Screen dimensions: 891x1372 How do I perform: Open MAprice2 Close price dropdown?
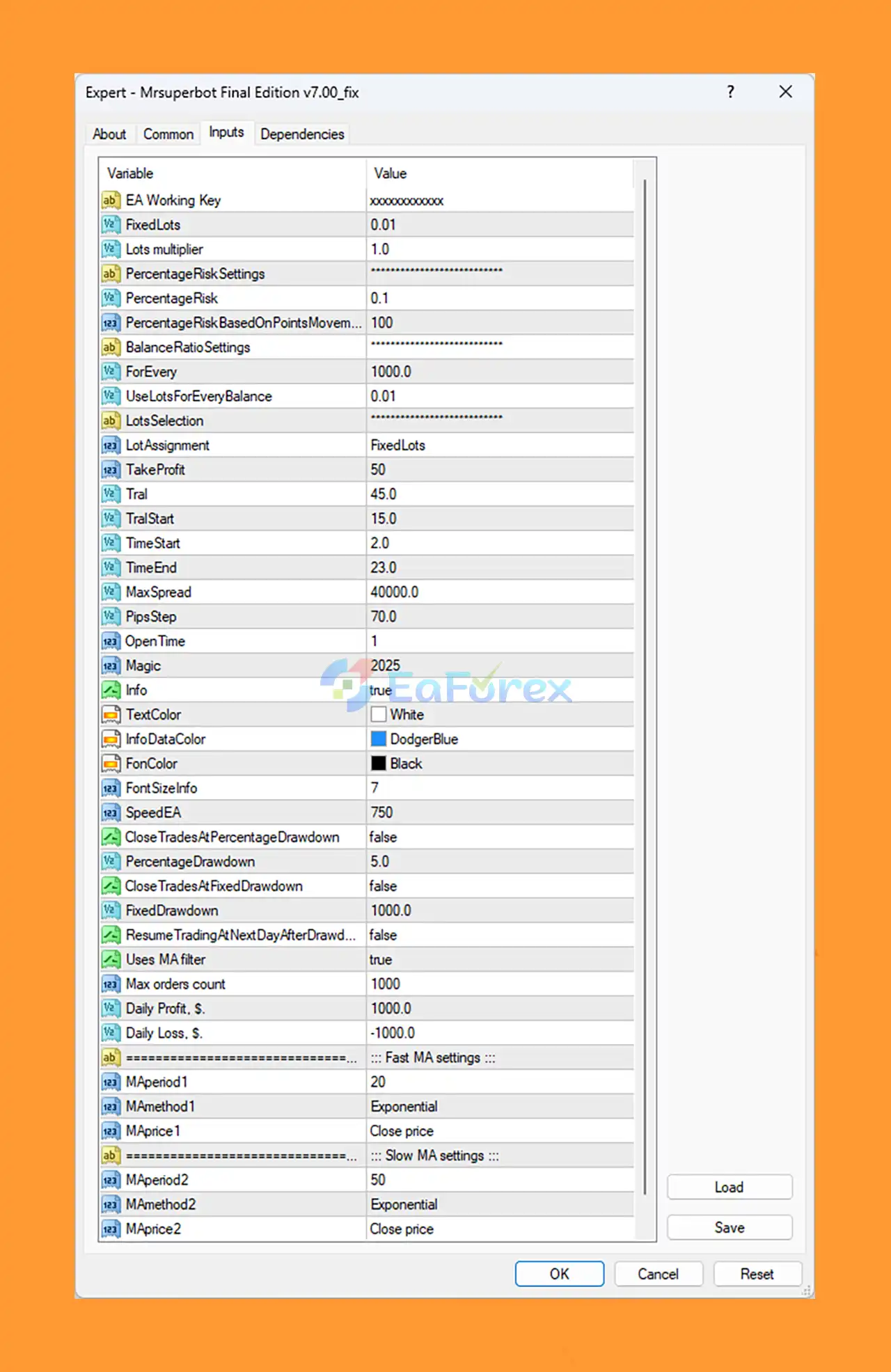pos(500,1229)
